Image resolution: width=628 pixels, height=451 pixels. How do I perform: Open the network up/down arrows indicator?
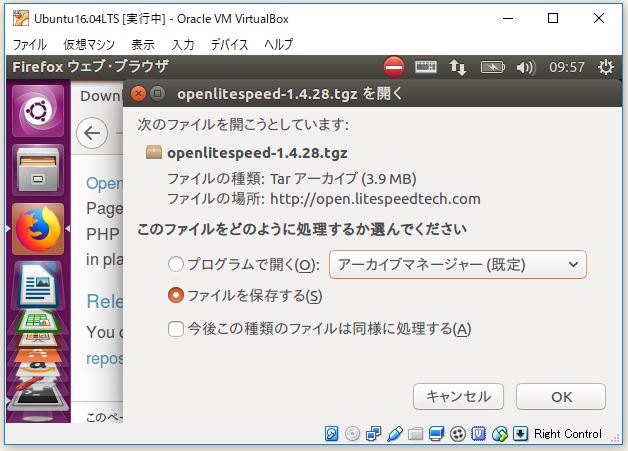click(457, 67)
